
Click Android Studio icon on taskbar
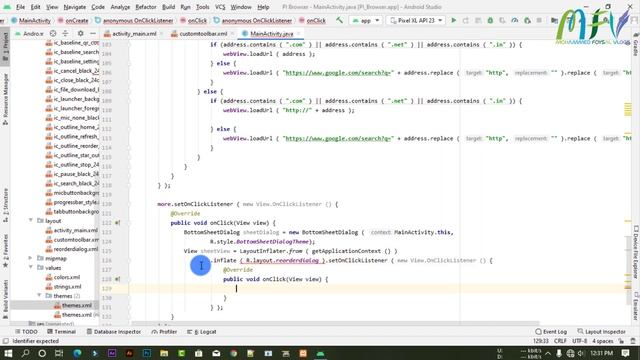click(320, 353)
